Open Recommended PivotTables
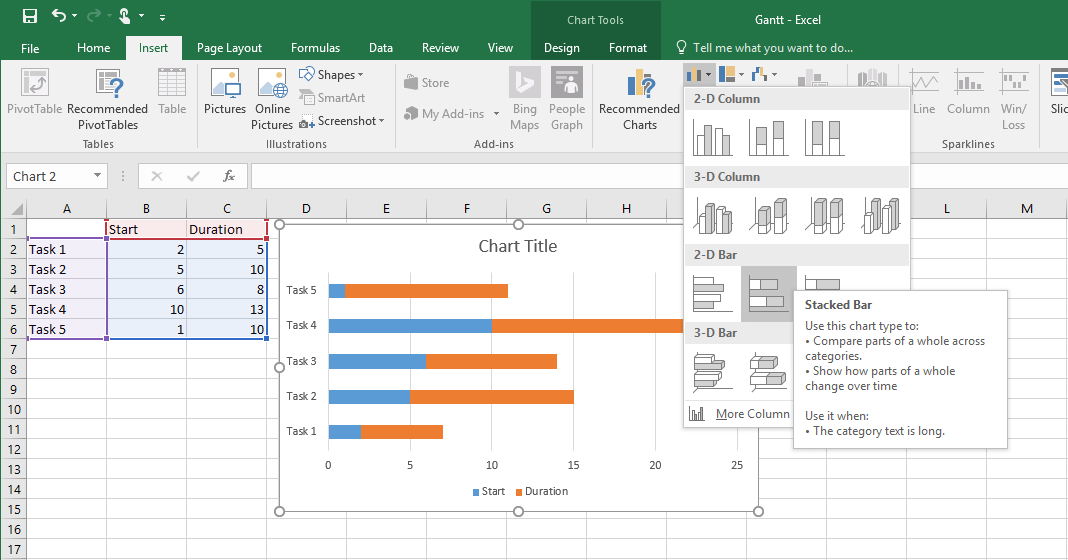 [x=108, y=99]
